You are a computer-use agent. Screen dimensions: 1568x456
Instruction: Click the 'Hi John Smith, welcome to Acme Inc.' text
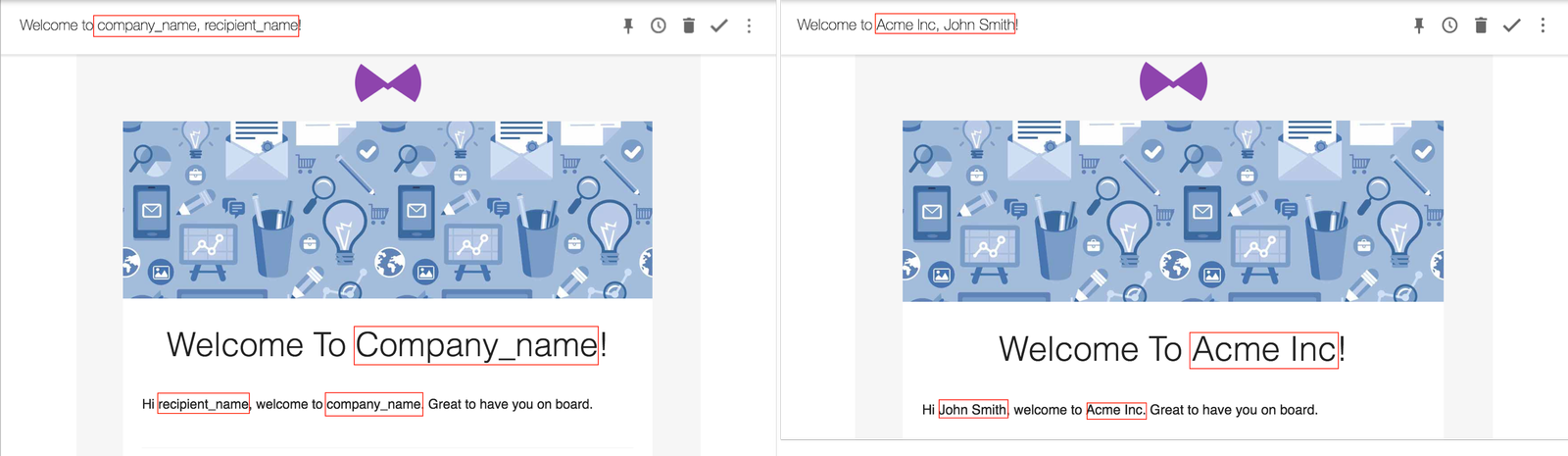point(1034,410)
